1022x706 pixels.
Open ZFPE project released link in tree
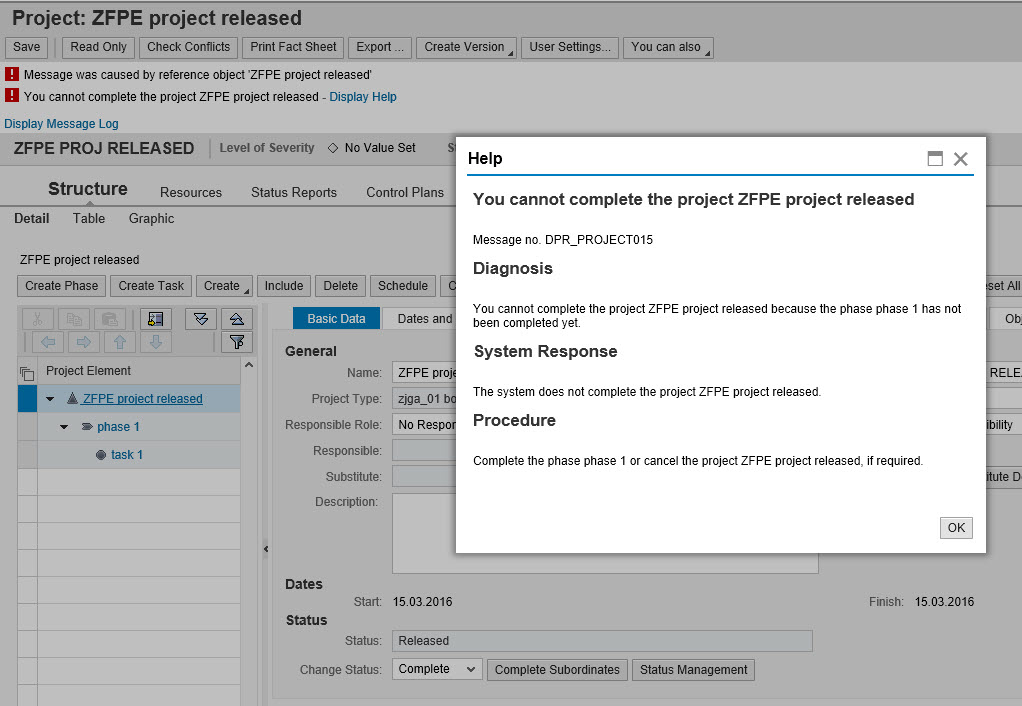point(142,399)
